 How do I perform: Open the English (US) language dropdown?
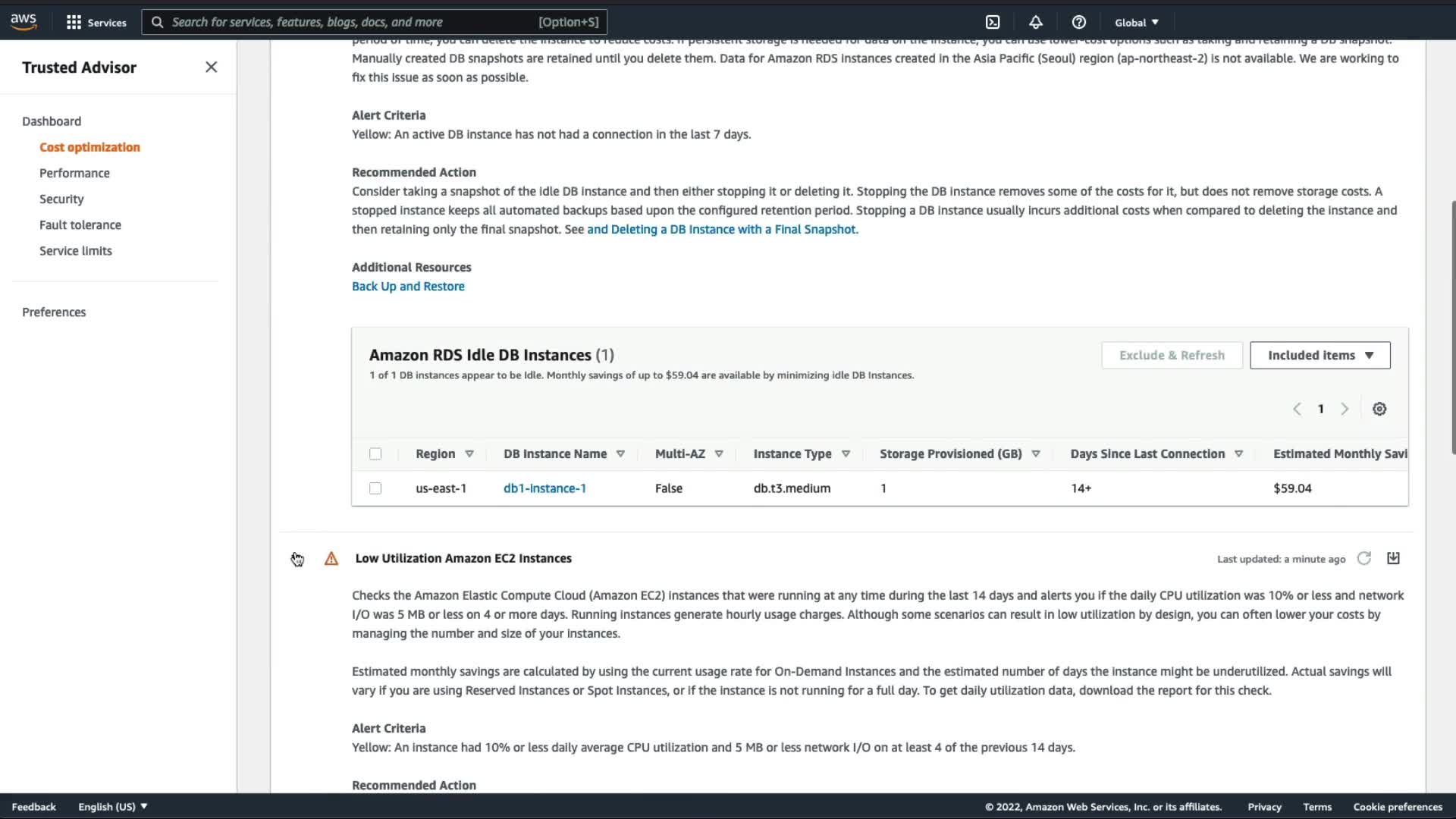pyautogui.click(x=112, y=806)
